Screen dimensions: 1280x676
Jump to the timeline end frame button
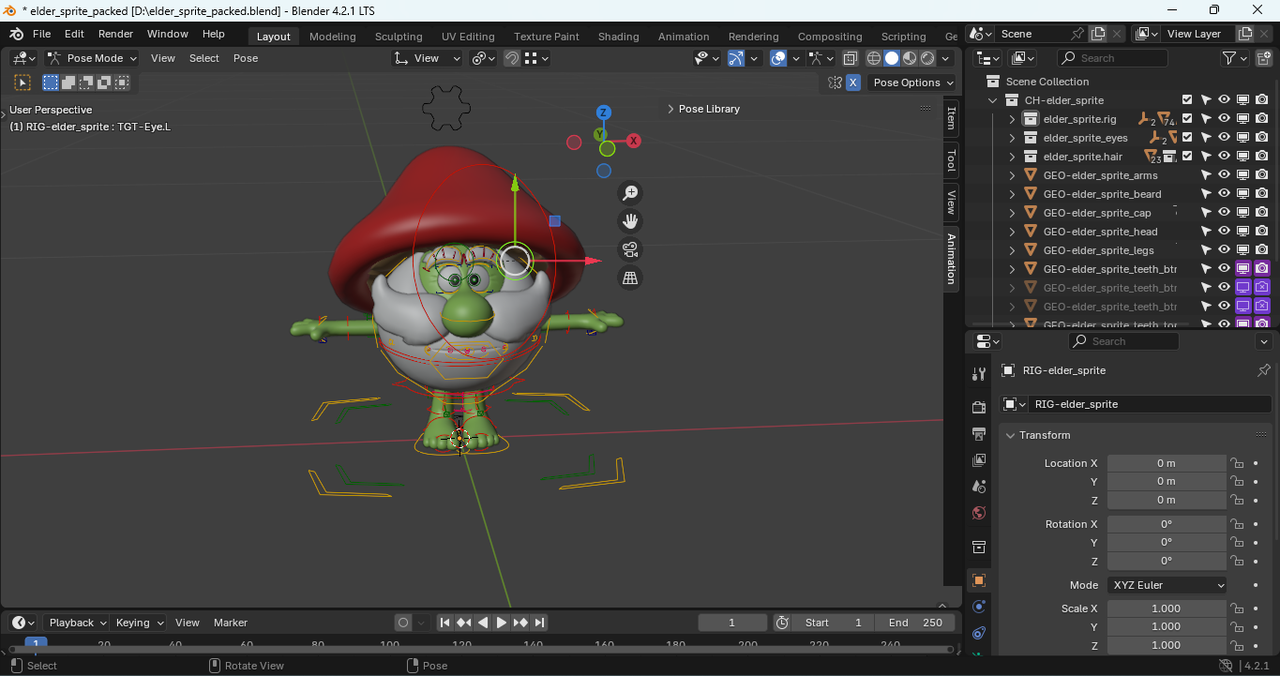click(540, 622)
